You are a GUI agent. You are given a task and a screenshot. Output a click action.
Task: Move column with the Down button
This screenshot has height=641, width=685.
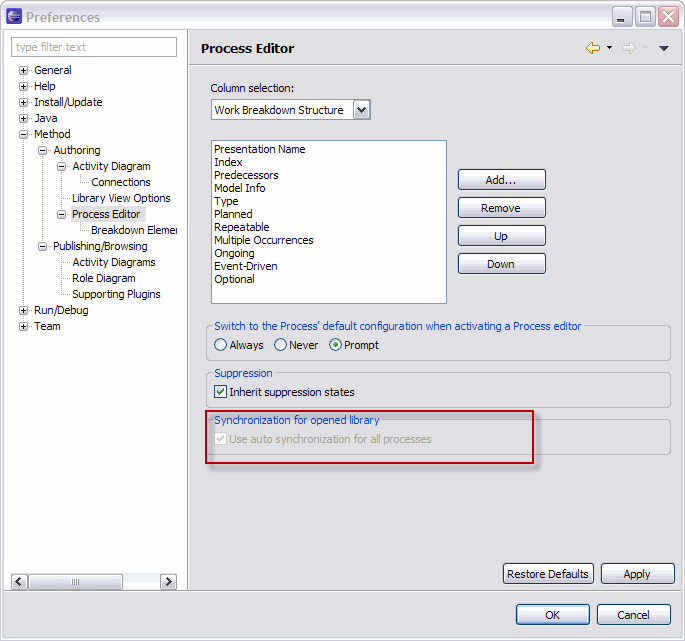(x=502, y=264)
